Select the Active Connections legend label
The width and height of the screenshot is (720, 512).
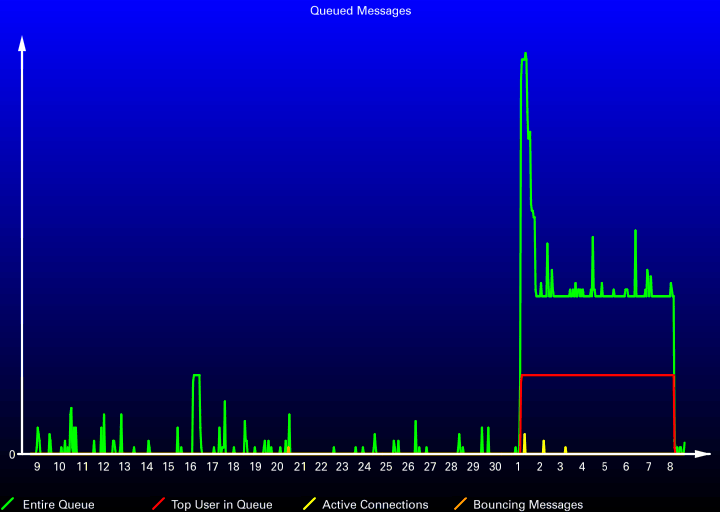[x=375, y=505]
